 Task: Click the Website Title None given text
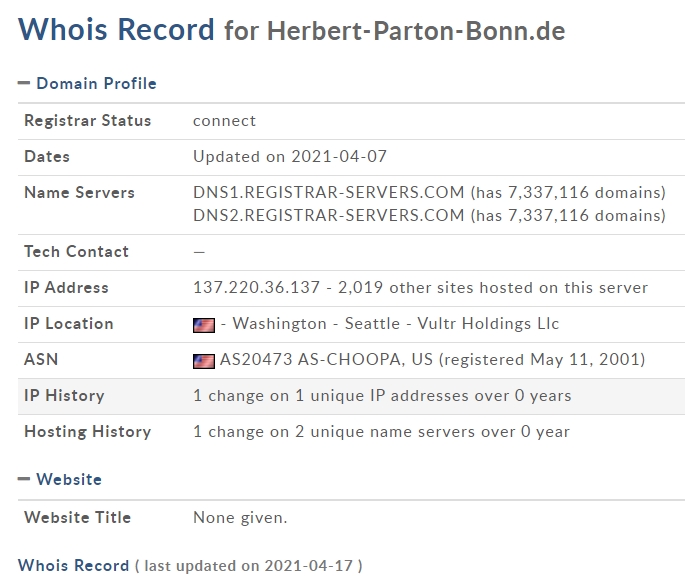(240, 518)
